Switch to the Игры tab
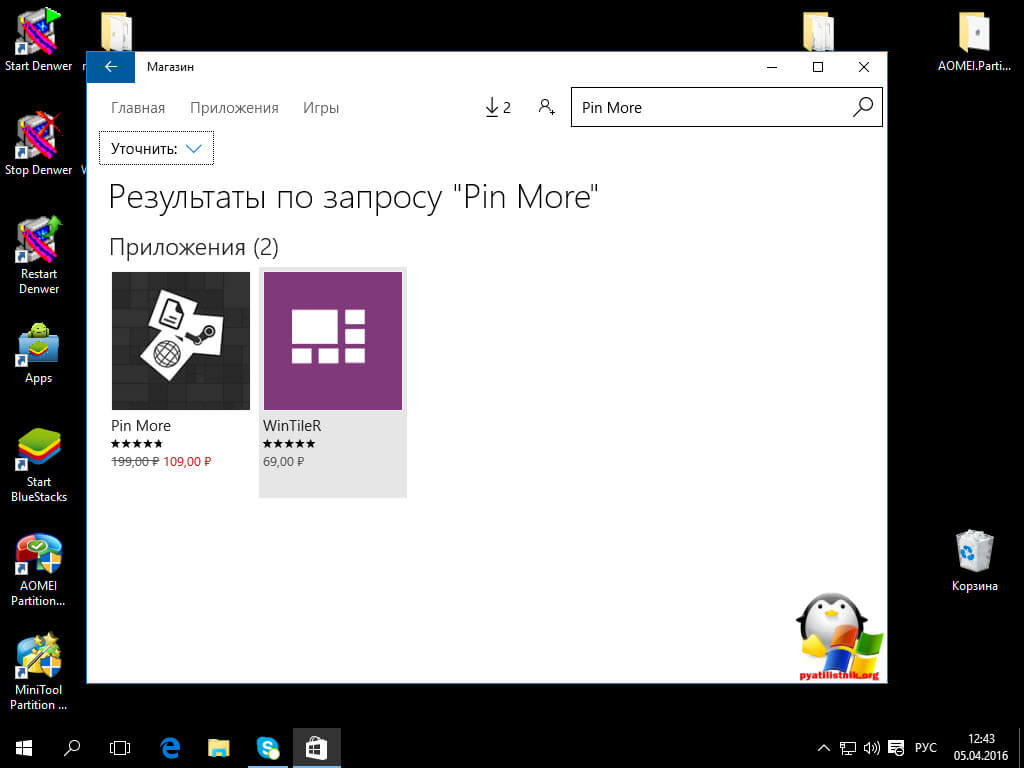Image resolution: width=1024 pixels, height=768 pixels. coord(321,108)
